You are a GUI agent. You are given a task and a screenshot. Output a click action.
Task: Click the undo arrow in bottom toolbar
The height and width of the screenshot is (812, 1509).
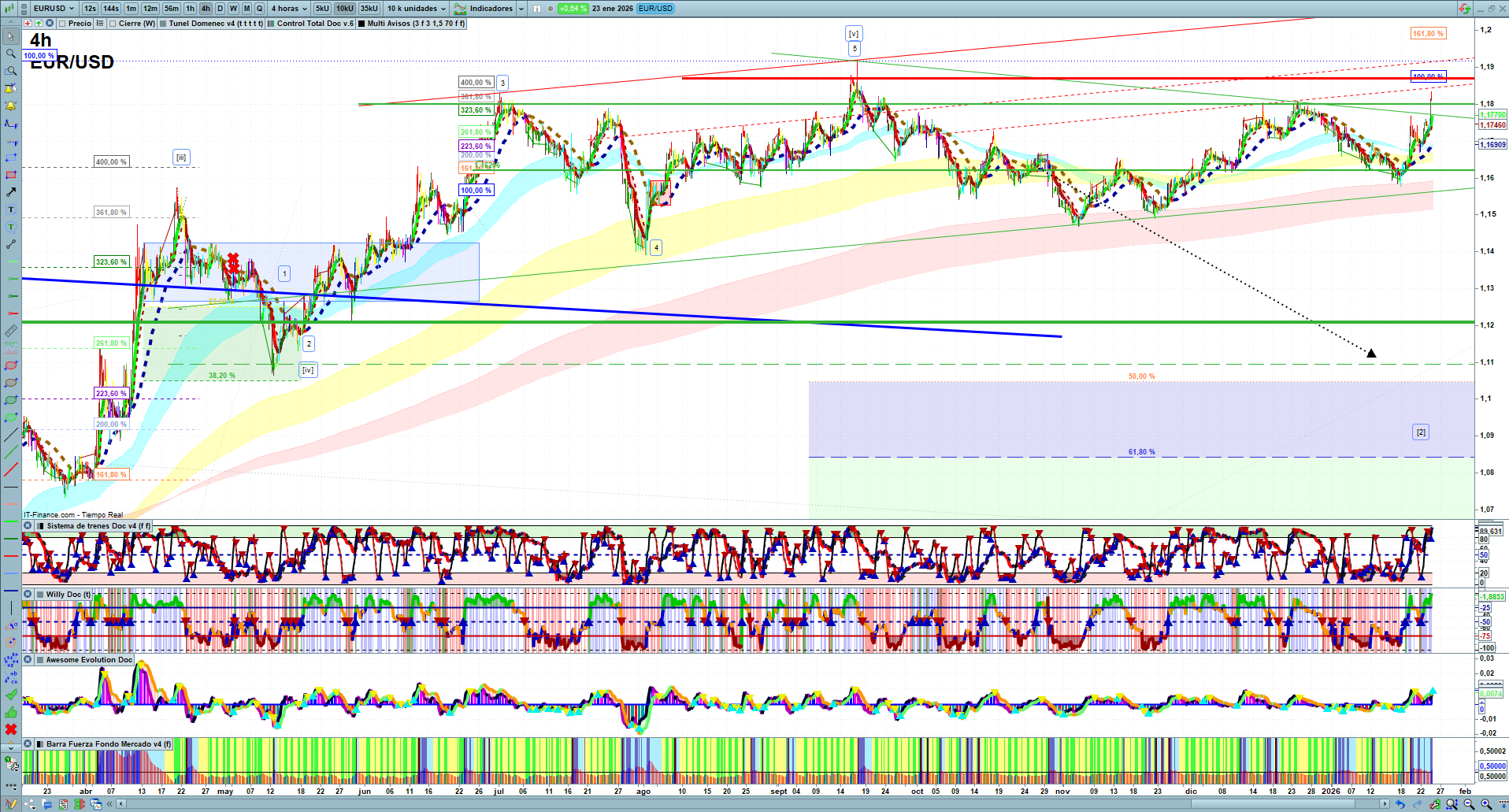pos(1400,804)
